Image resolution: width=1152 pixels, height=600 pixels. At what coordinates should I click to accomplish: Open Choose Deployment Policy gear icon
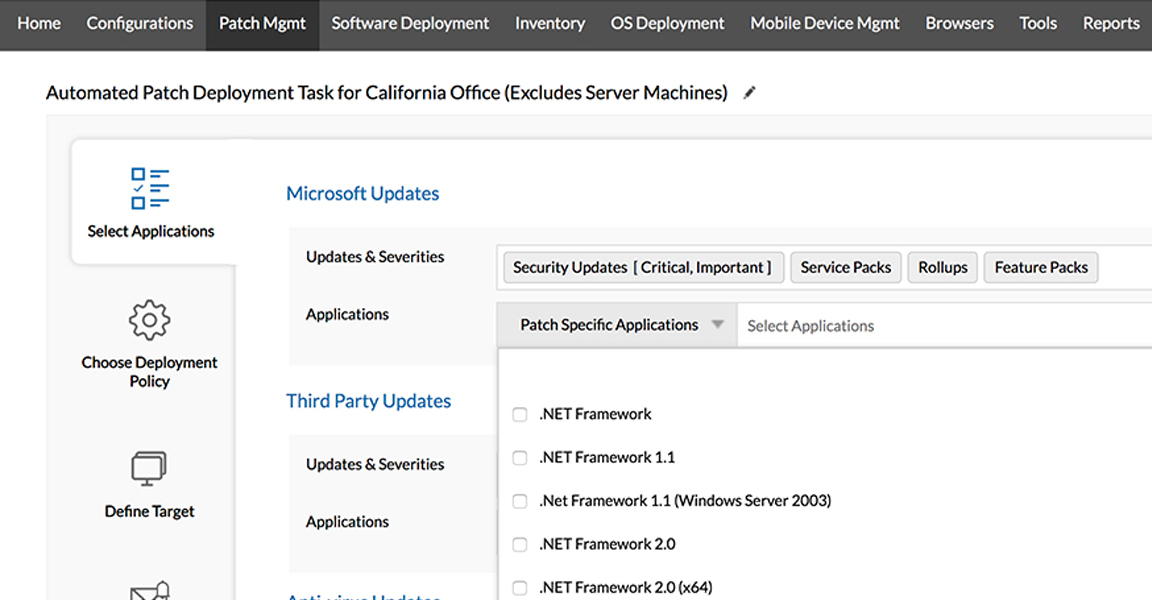click(x=150, y=320)
